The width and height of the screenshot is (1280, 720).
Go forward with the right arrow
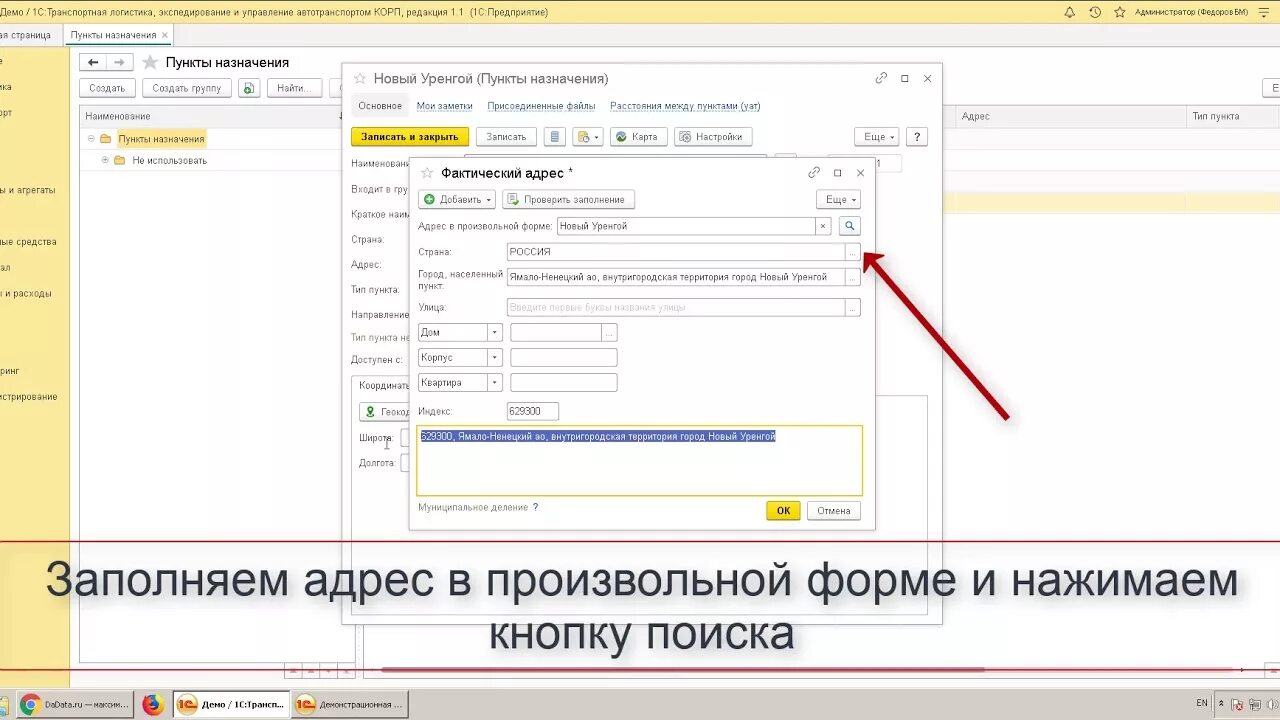(118, 62)
